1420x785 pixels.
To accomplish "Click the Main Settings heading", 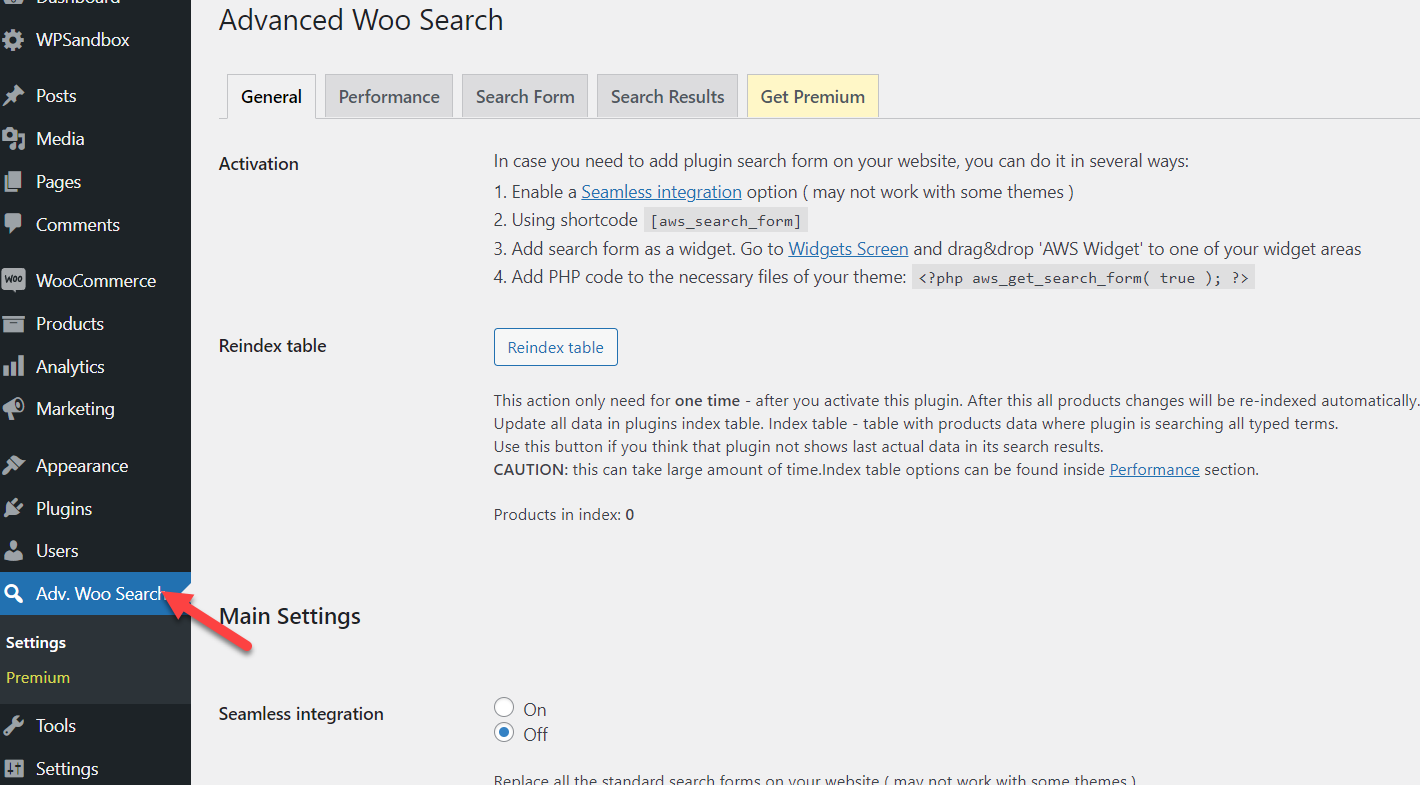I will (x=290, y=616).
